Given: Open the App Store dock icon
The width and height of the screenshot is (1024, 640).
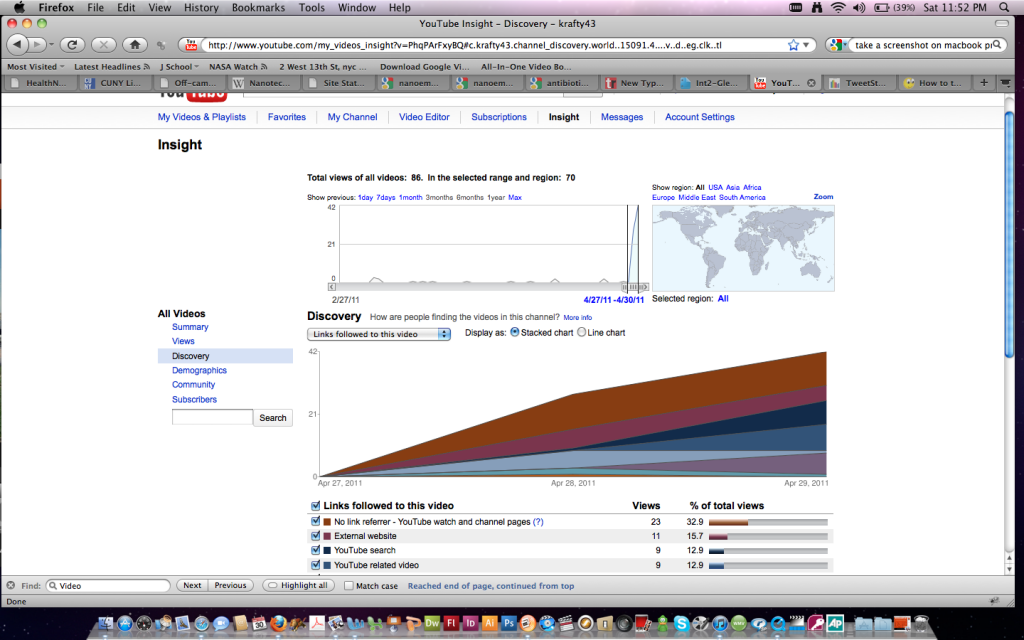Looking at the screenshot, I should [125, 623].
